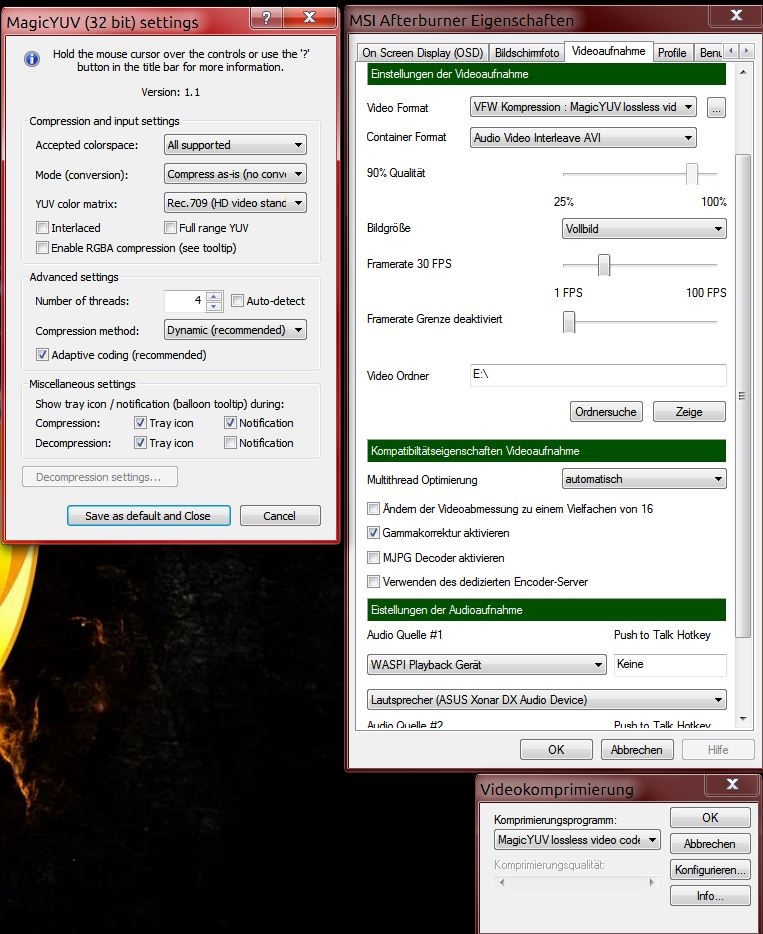Switch to Profile tab
This screenshot has height=934, width=763.
coord(672,52)
